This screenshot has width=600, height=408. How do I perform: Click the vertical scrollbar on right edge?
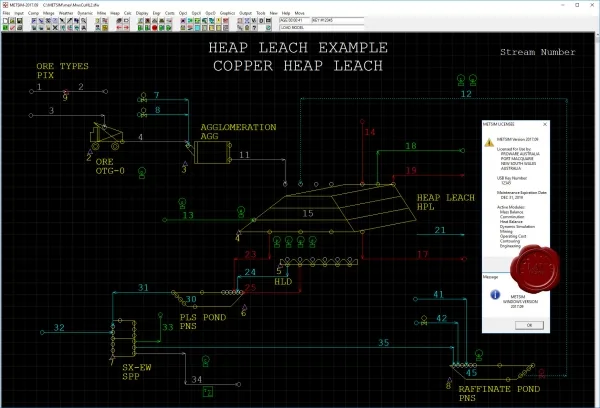[597, 218]
